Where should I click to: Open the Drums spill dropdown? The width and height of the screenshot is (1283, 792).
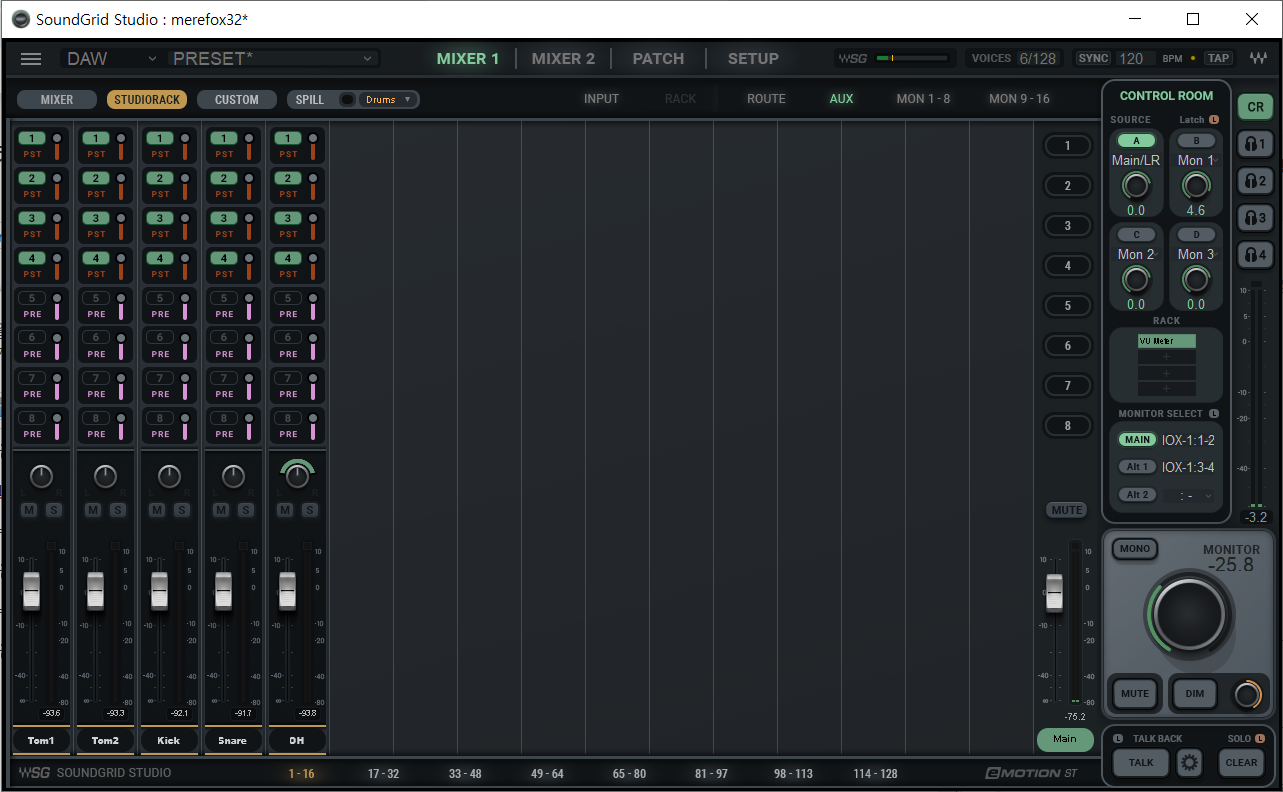point(388,100)
